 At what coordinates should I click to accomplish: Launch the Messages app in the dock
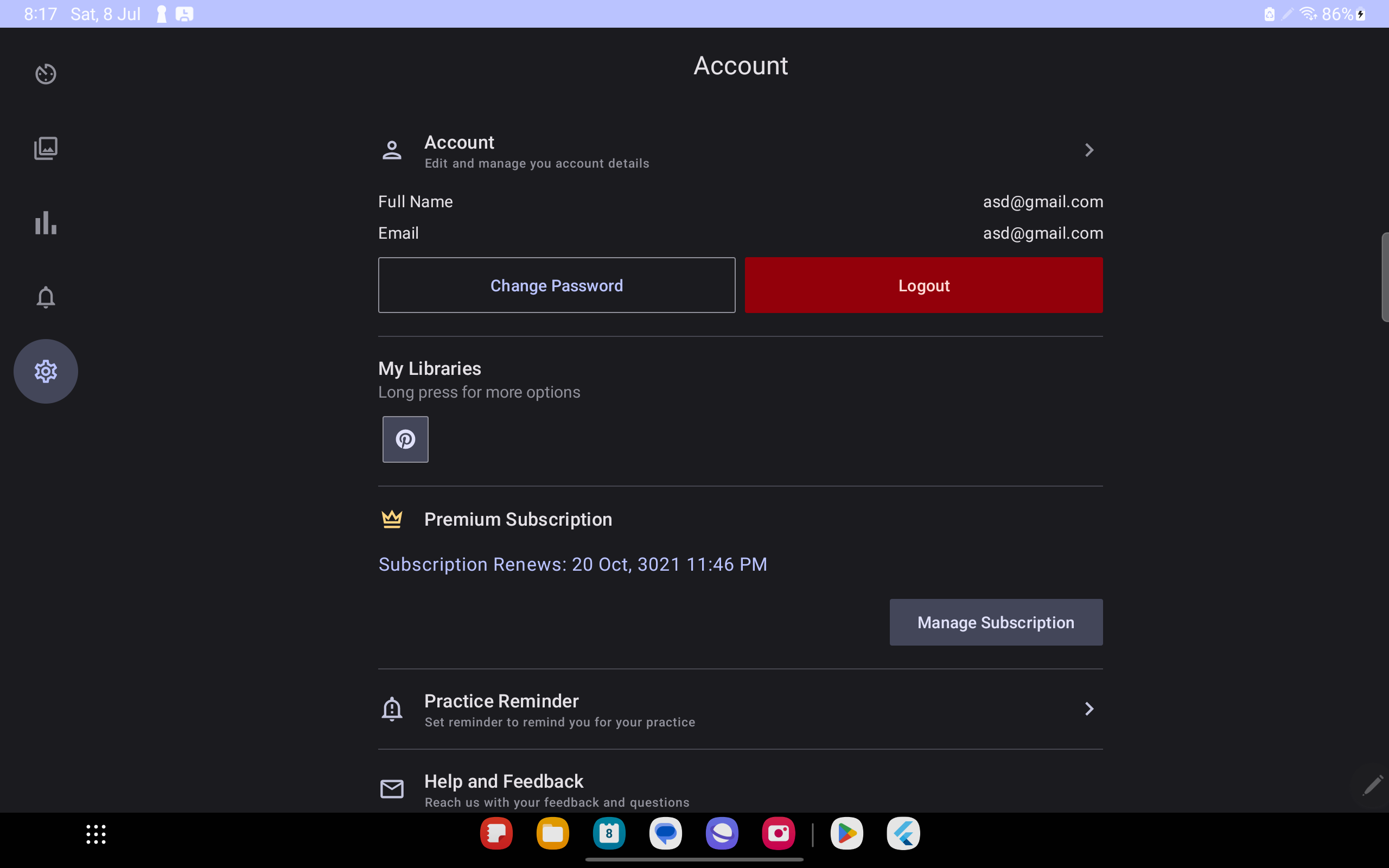point(666,833)
